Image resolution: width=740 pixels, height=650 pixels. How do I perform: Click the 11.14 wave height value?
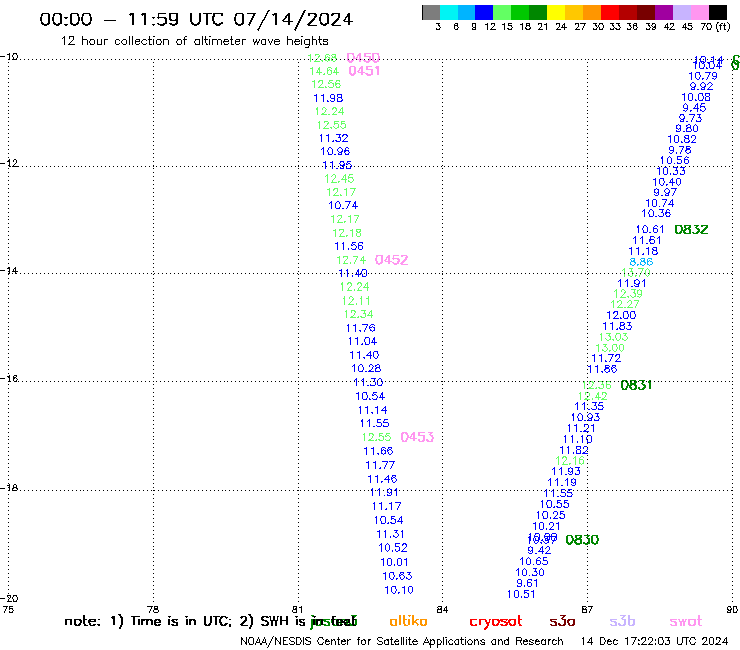tap(372, 410)
